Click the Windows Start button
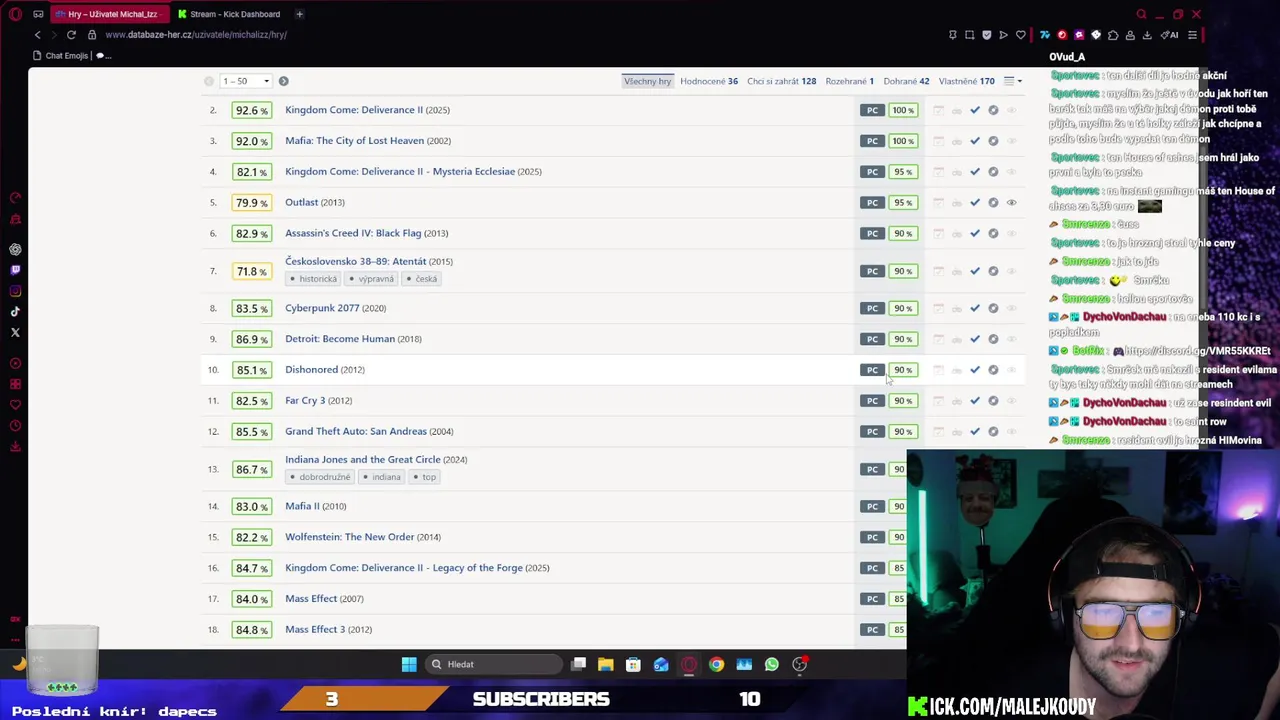This screenshot has width=1280, height=720. click(x=409, y=664)
